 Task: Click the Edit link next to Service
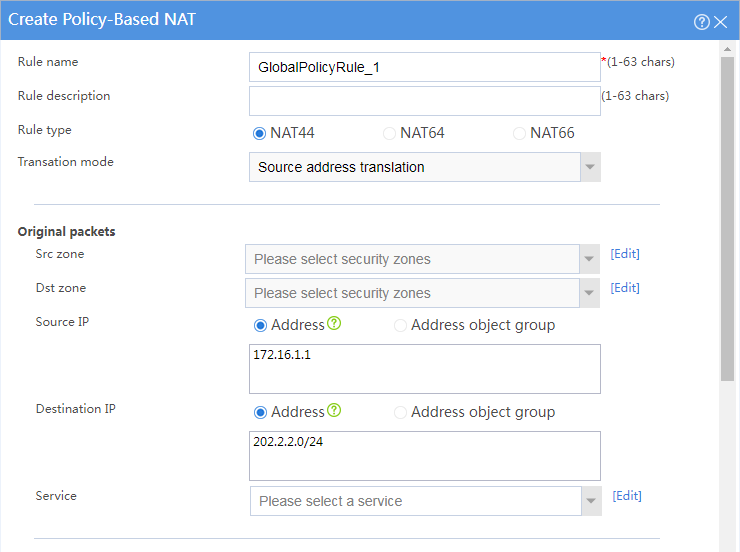tap(627, 496)
